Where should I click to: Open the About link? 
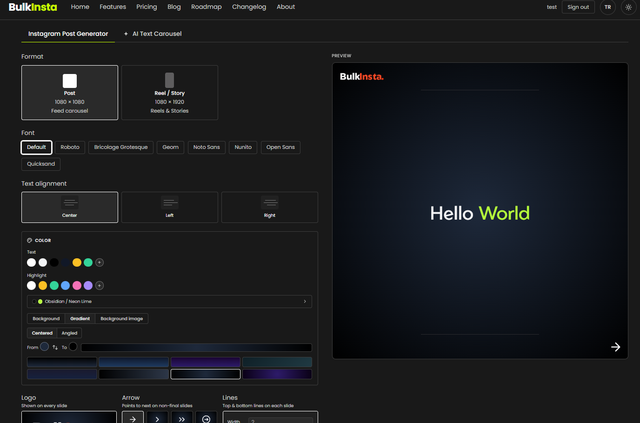(x=286, y=7)
